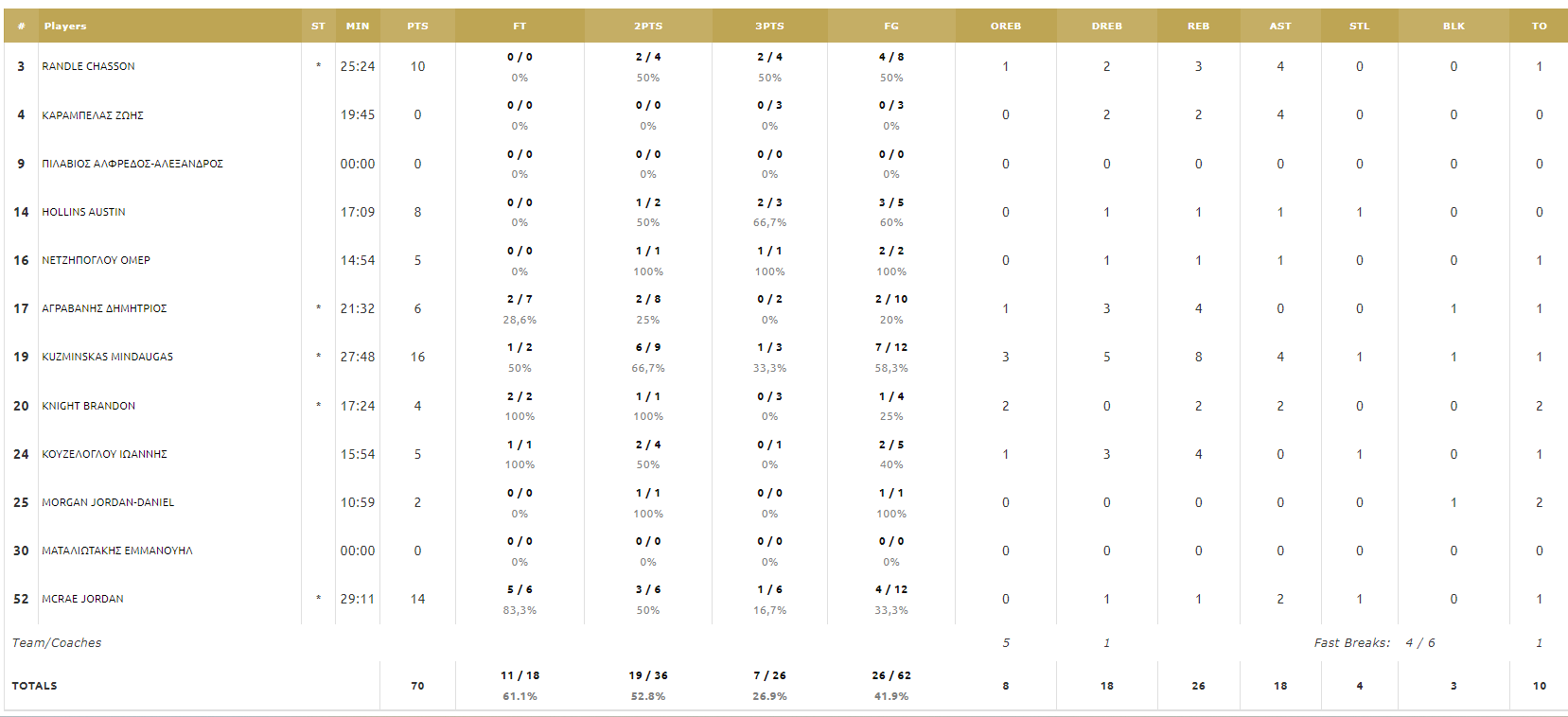Click the Players column header
Image resolution: width=1568 pixels, height=717 pixels.
[x=65, y=26]
